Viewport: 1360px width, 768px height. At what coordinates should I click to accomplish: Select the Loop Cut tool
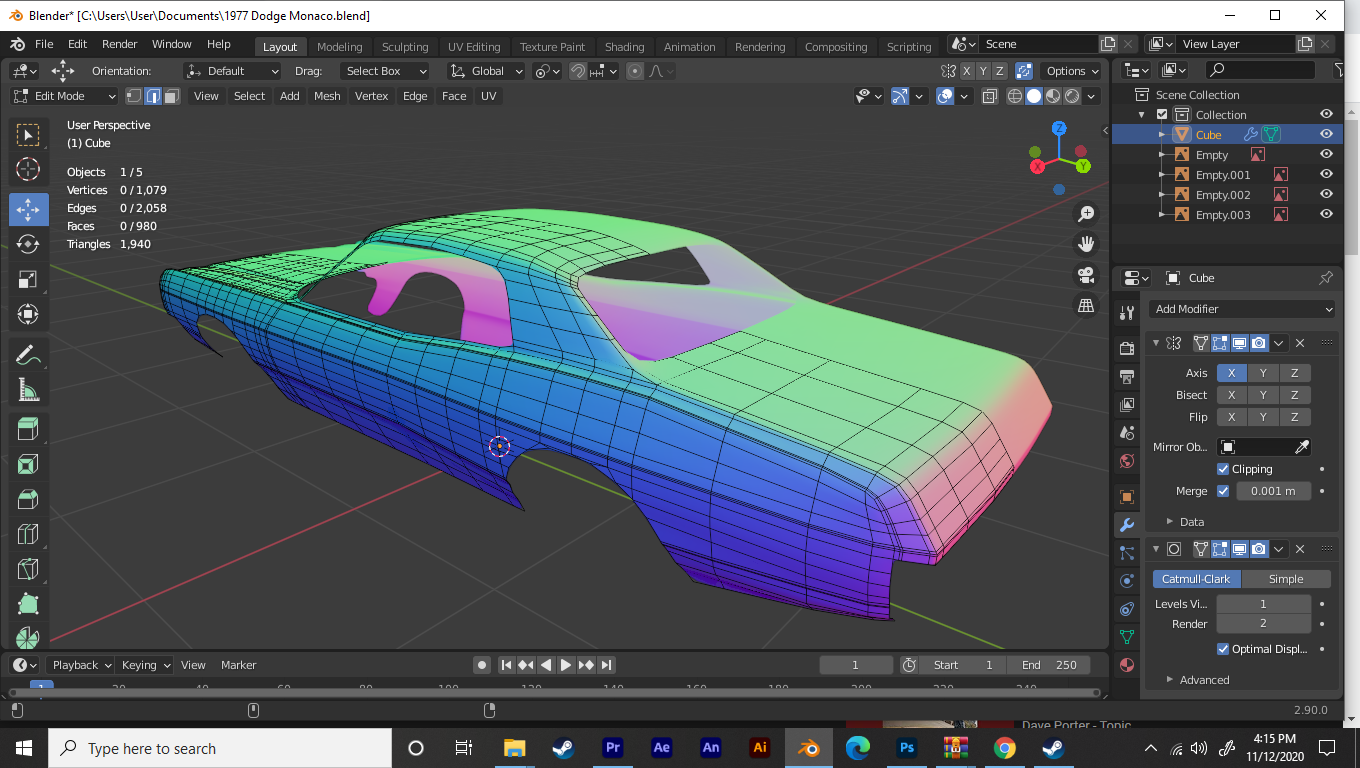pos(28,534)
